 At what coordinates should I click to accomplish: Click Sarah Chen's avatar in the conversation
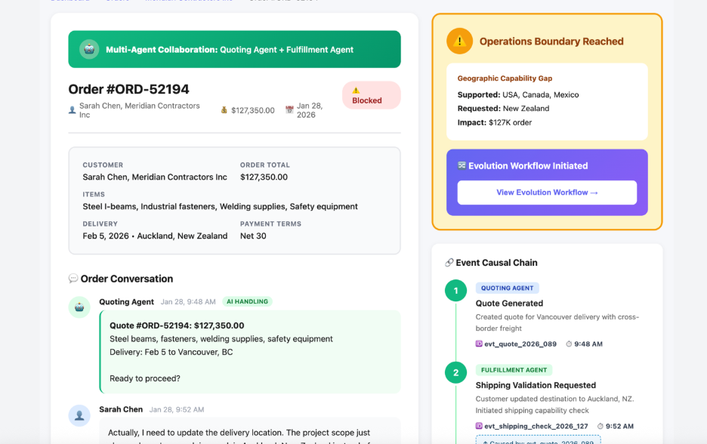[x=79, y=414]
